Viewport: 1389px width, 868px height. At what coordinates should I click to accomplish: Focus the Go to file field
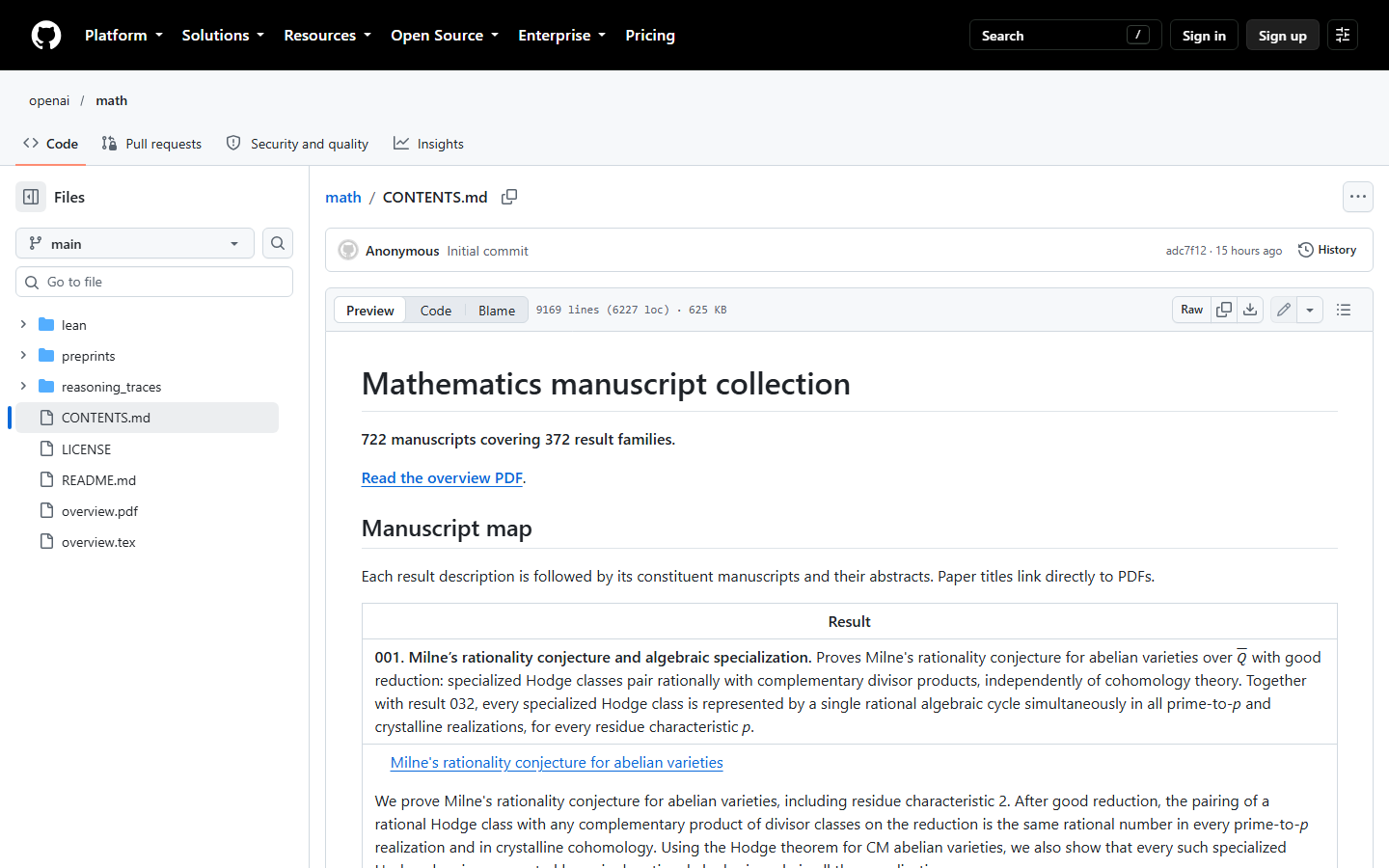tap(154, 282)
